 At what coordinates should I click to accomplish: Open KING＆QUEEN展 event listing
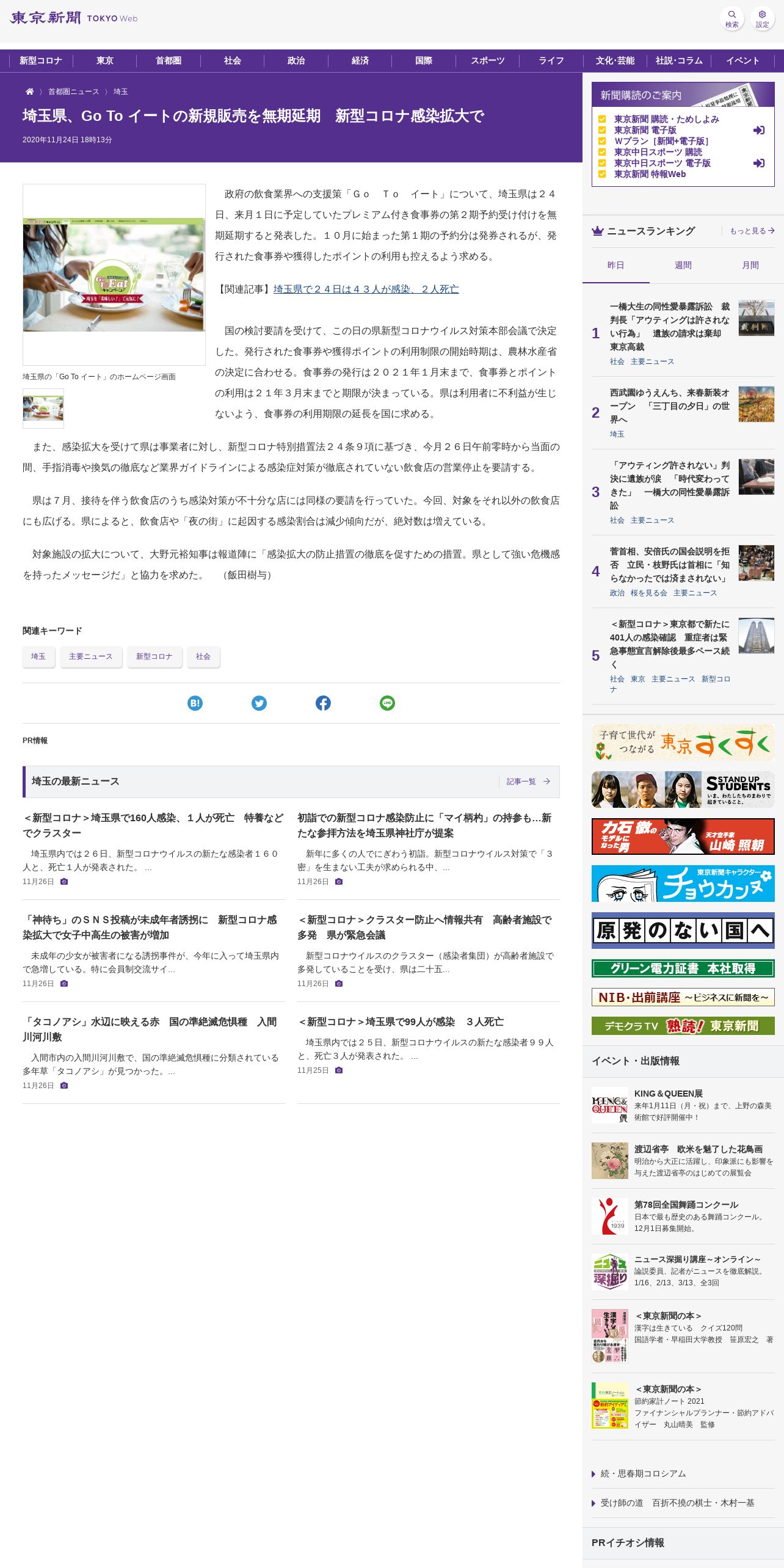[x=683, y=1105]
